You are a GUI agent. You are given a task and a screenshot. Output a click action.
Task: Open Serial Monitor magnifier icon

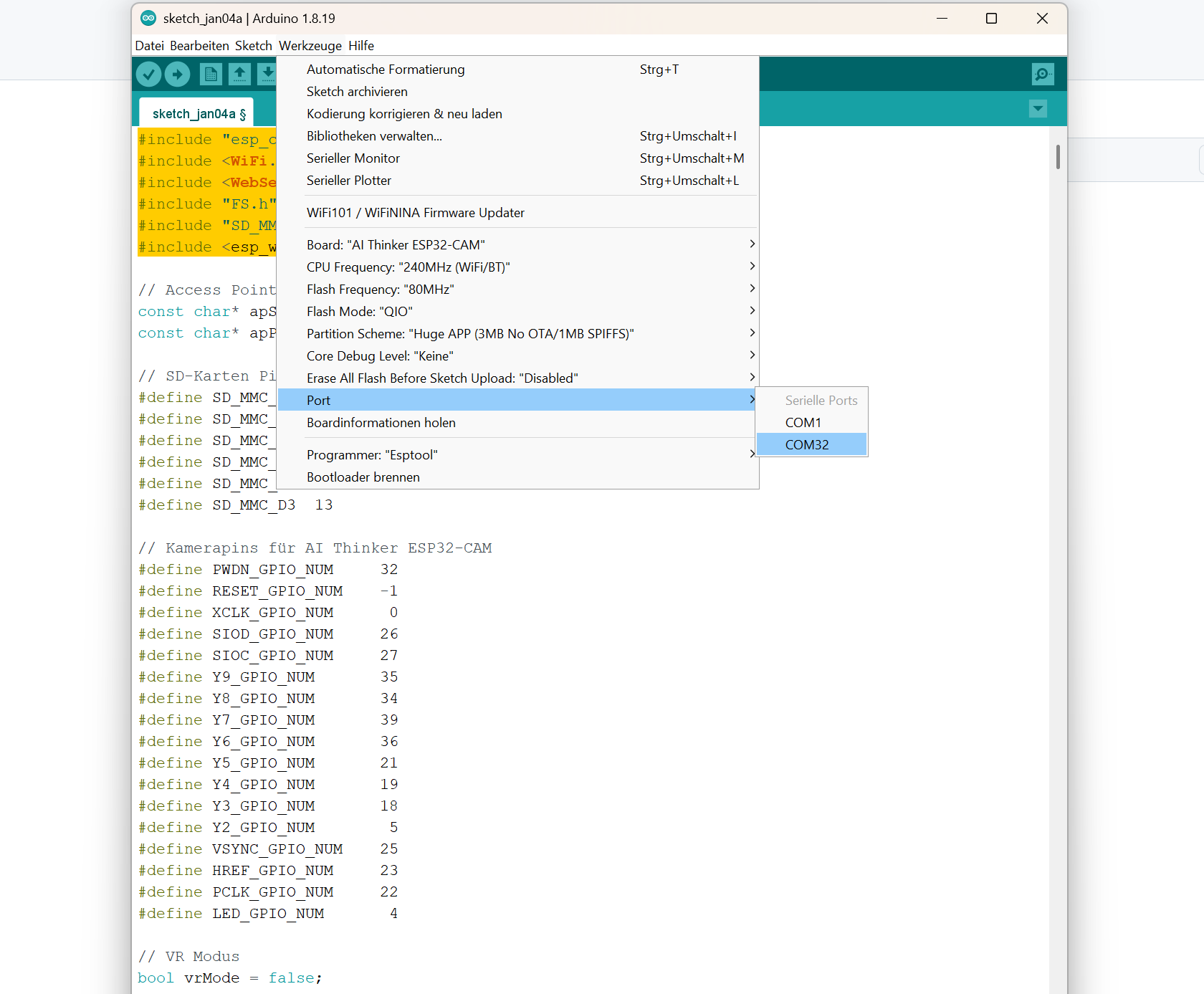1042,74
